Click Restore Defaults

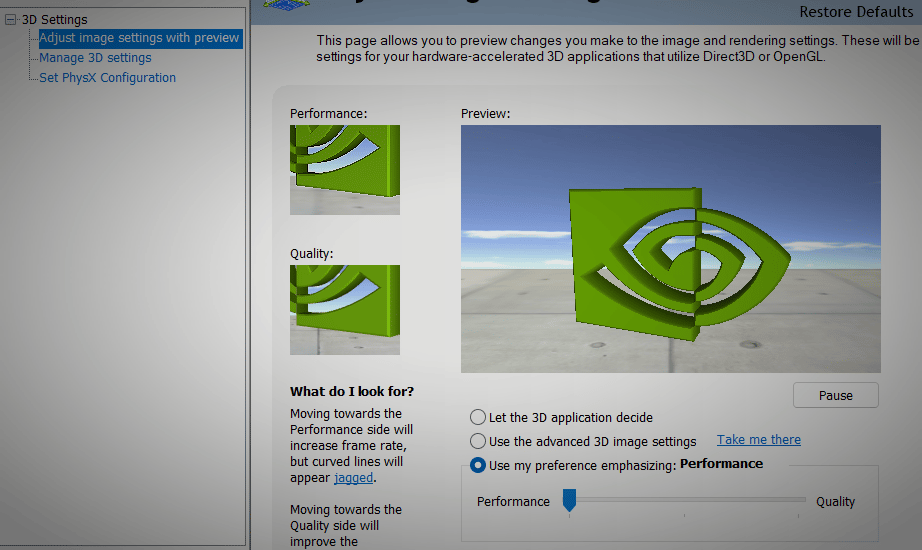(856, 12)
